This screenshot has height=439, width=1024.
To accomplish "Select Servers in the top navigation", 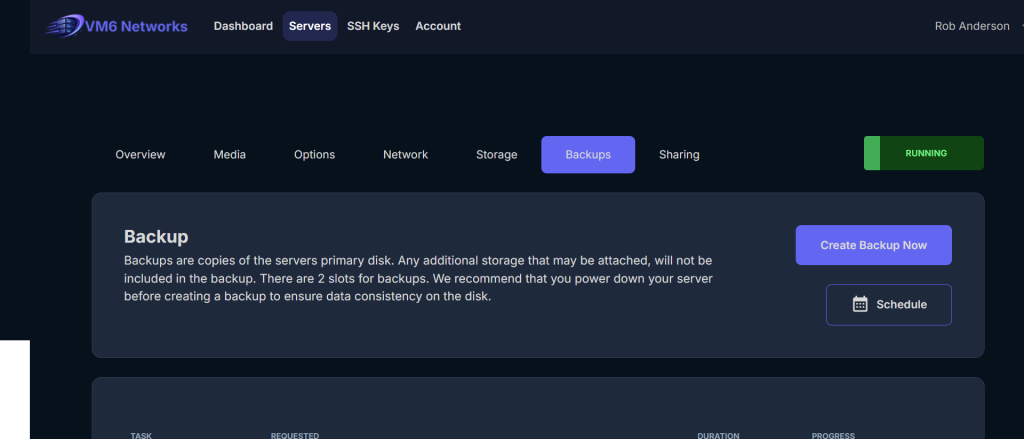I will click(x=310, y=26).
